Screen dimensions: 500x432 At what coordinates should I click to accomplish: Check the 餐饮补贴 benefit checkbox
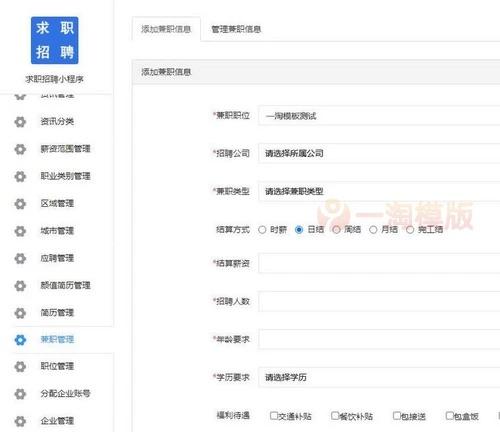pos(335,416)
